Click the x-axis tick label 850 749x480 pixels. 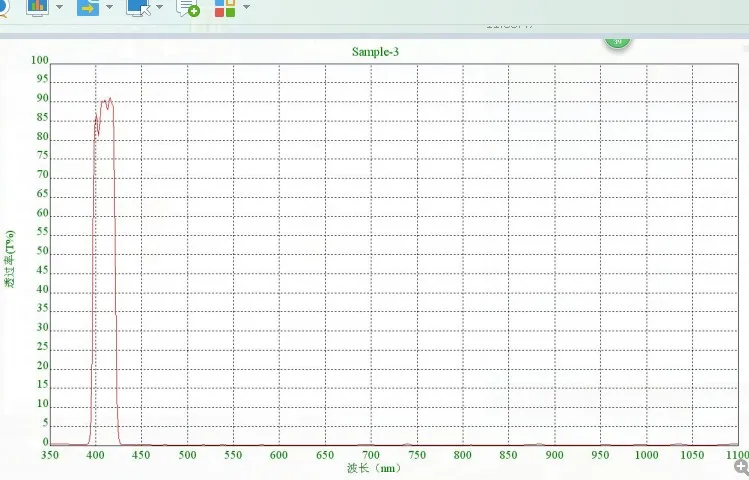(508, 455)
